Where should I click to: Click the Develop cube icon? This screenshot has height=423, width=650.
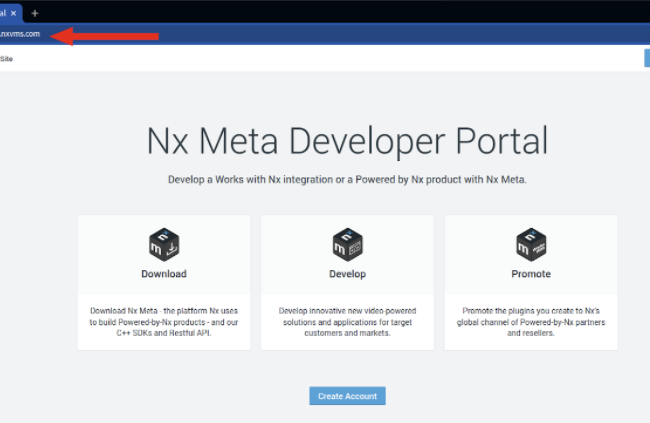[347, 244]
